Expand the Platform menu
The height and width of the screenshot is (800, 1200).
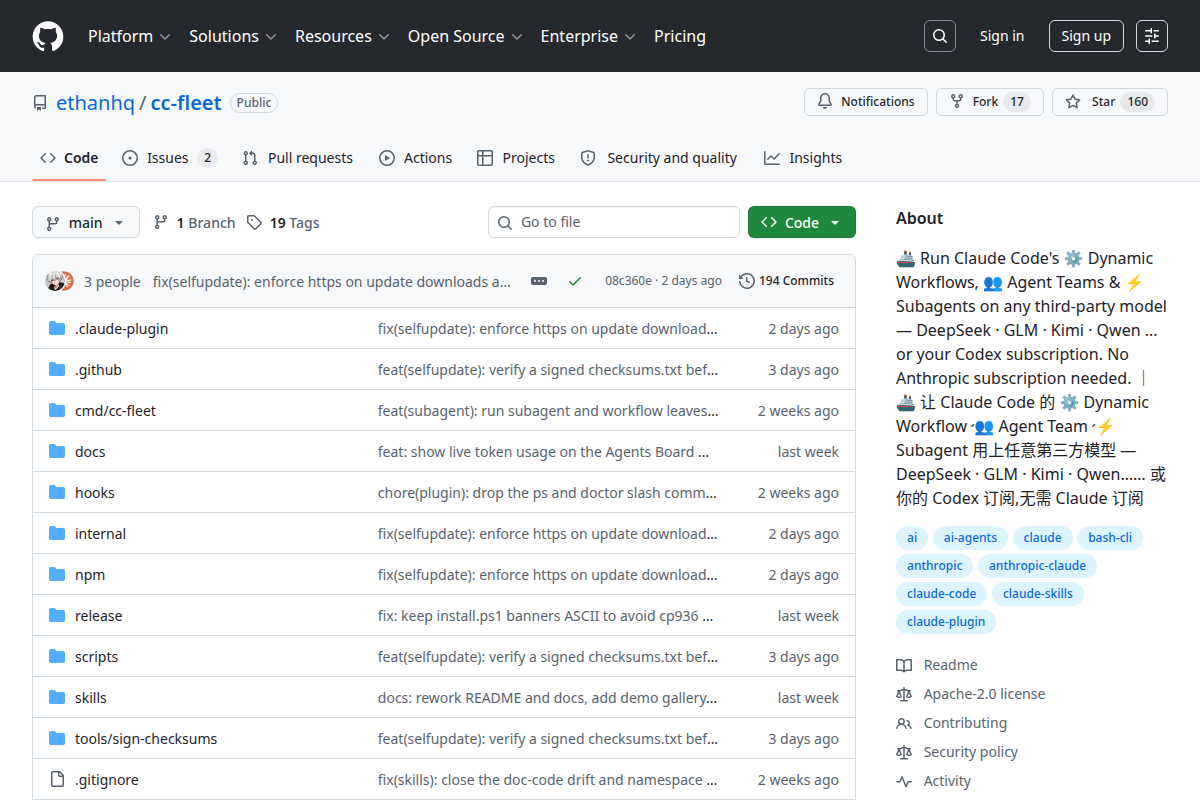pos(129,36)
